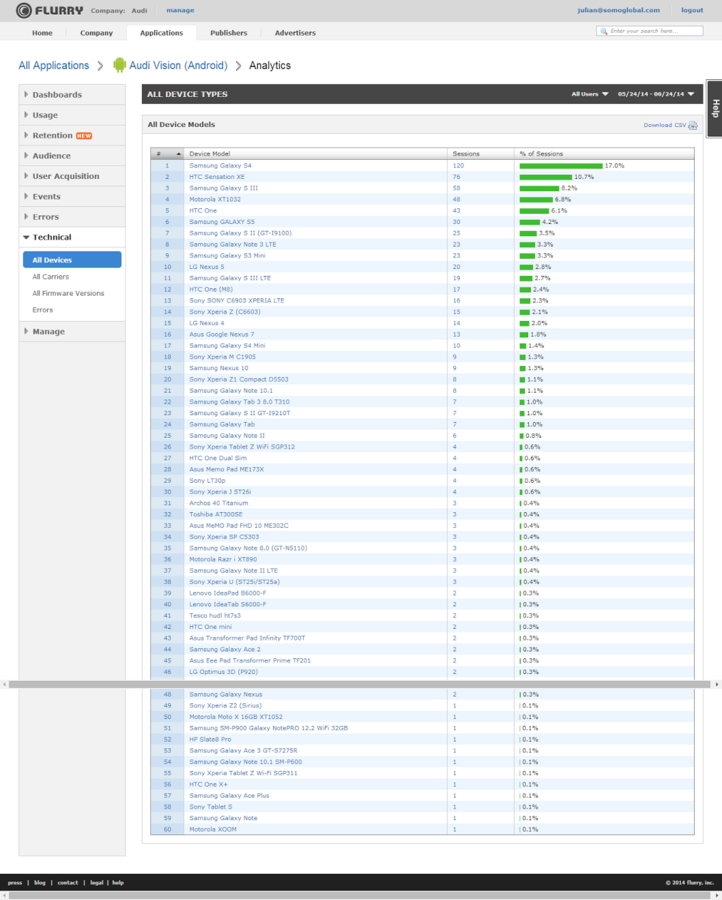Expand the Retention sidebar section
The image size is (722, 900).
click(x=72, y=135)
